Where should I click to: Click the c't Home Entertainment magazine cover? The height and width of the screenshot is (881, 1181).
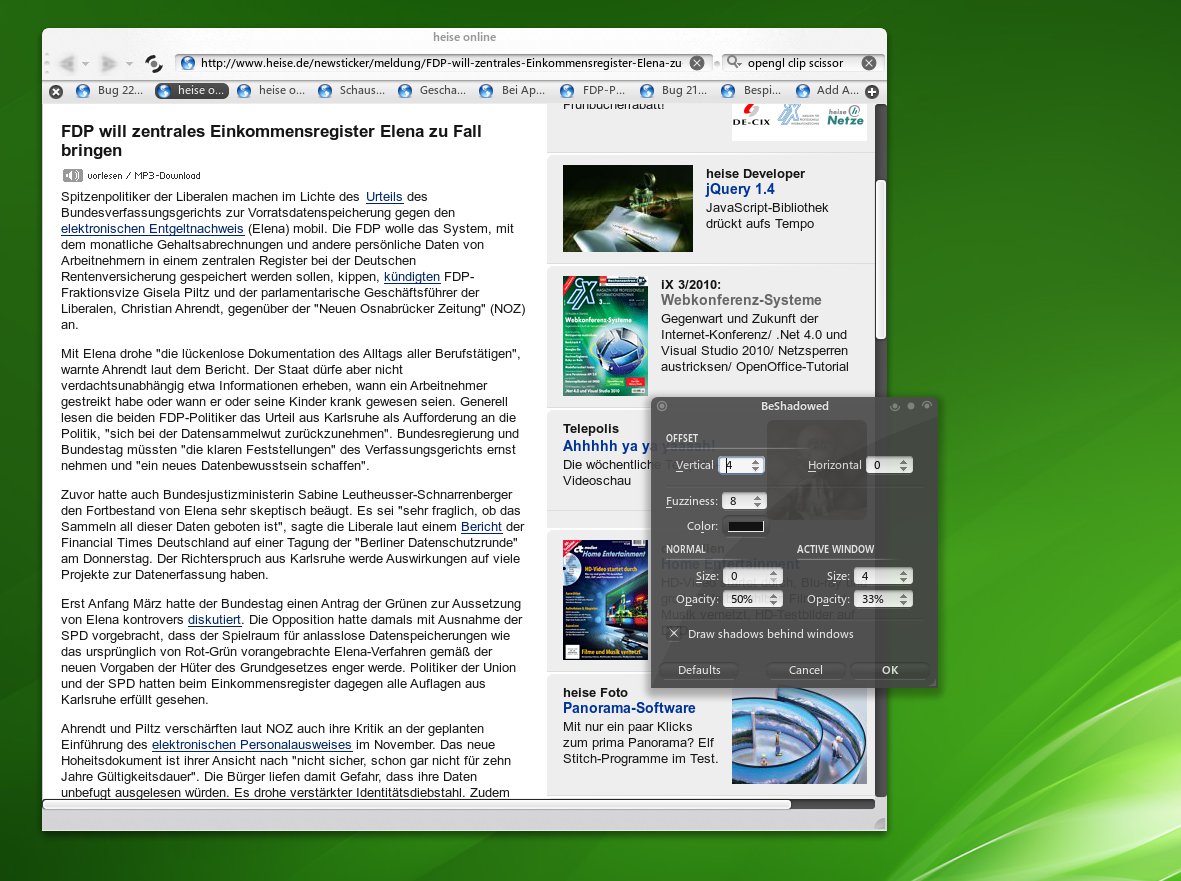coord(606,599)
